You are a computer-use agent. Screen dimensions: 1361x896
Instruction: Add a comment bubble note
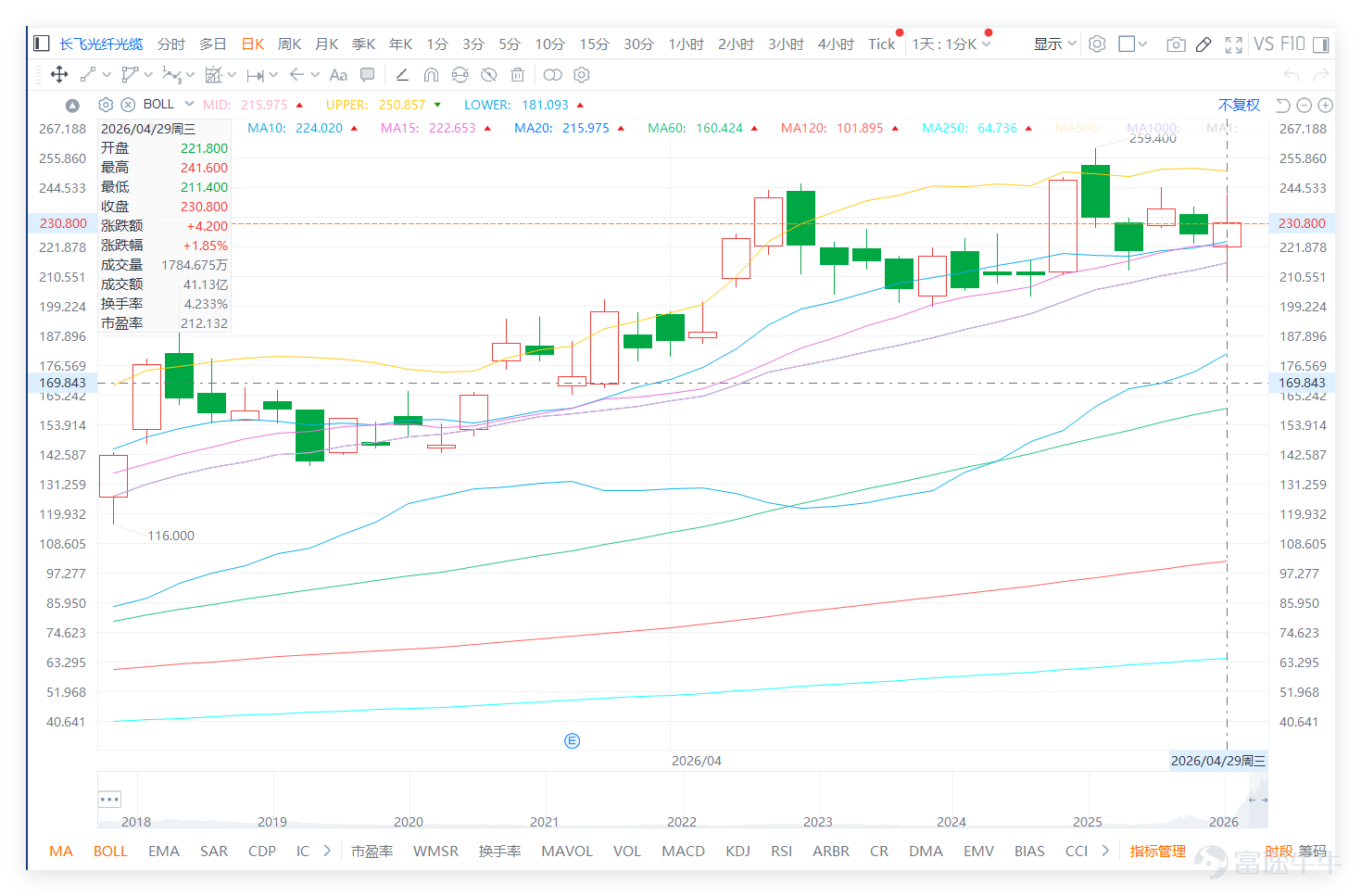click(x=368, y=75)
